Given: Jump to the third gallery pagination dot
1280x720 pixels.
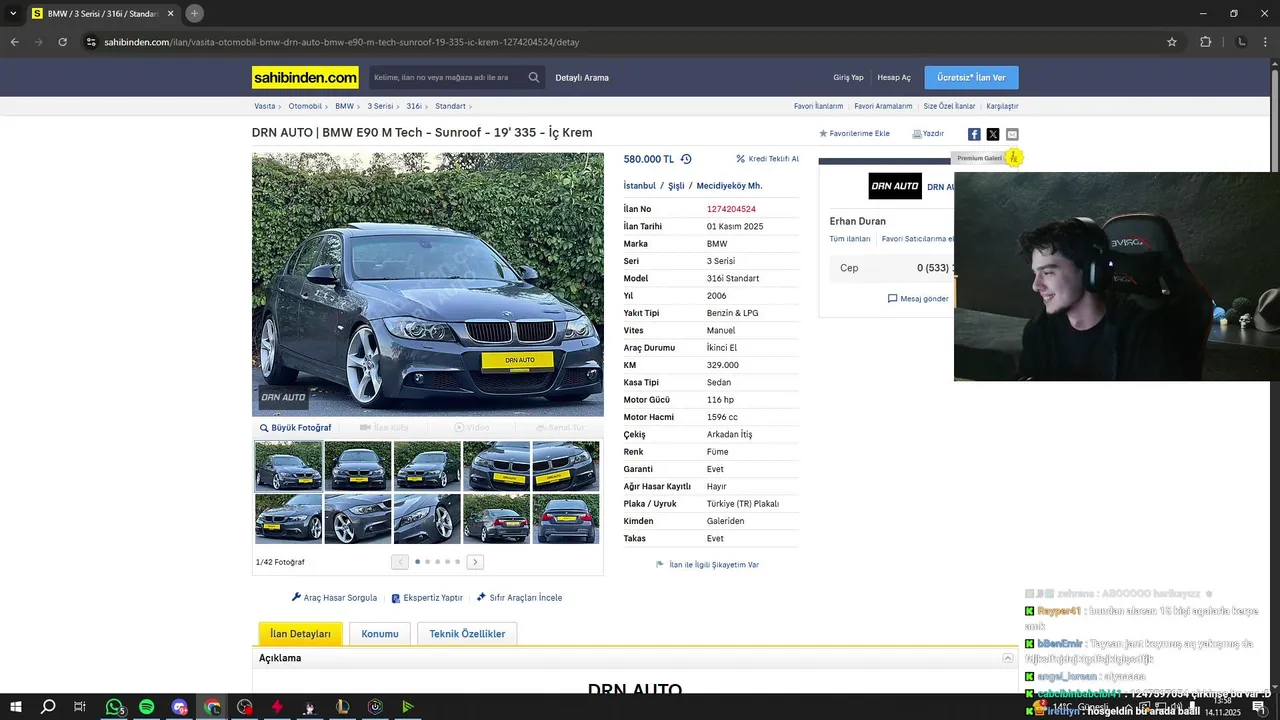Looking at the screenshot, I should pos(437,562).
